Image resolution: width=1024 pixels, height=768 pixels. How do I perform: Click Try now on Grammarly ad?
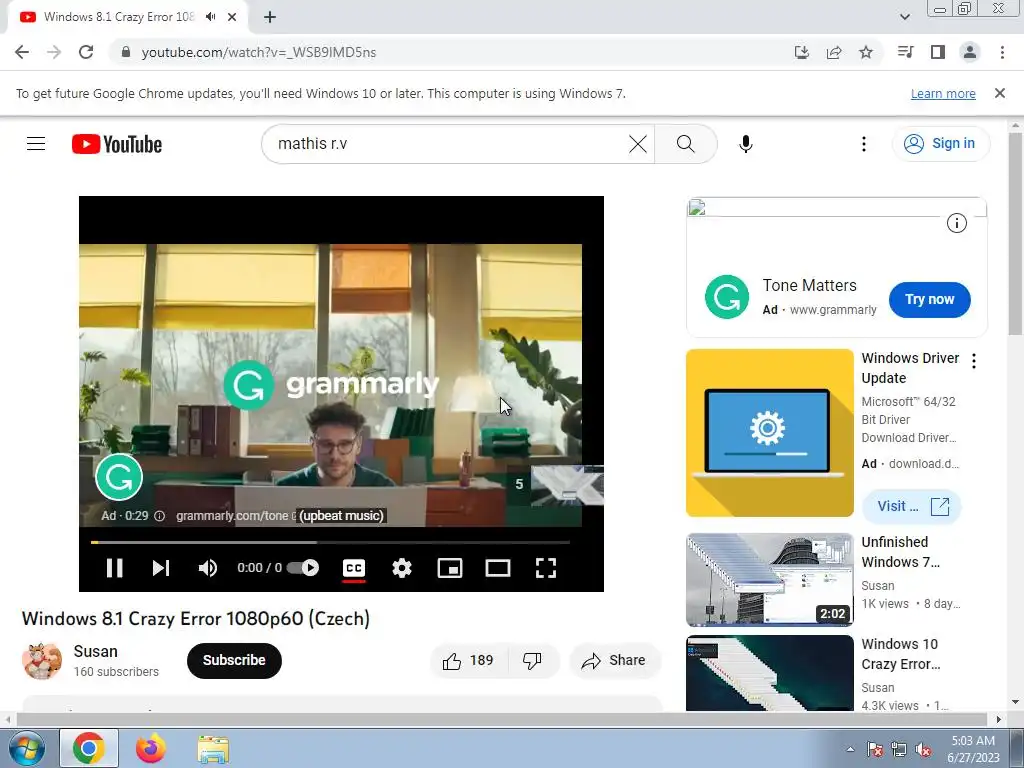[x=929, y=300]
